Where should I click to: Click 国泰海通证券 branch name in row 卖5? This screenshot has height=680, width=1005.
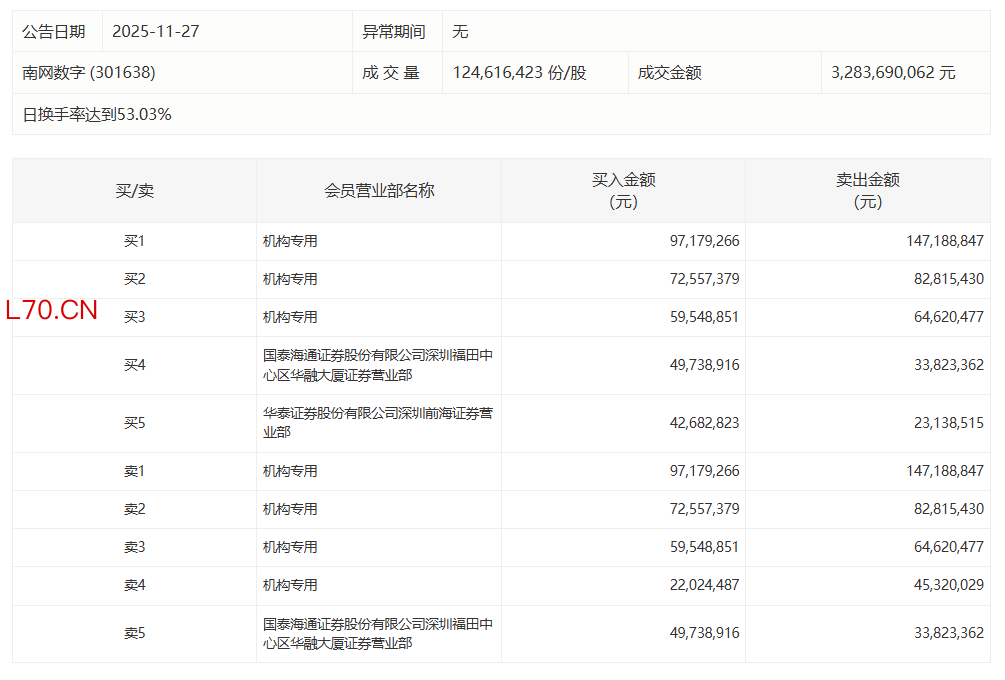[377, 633]
